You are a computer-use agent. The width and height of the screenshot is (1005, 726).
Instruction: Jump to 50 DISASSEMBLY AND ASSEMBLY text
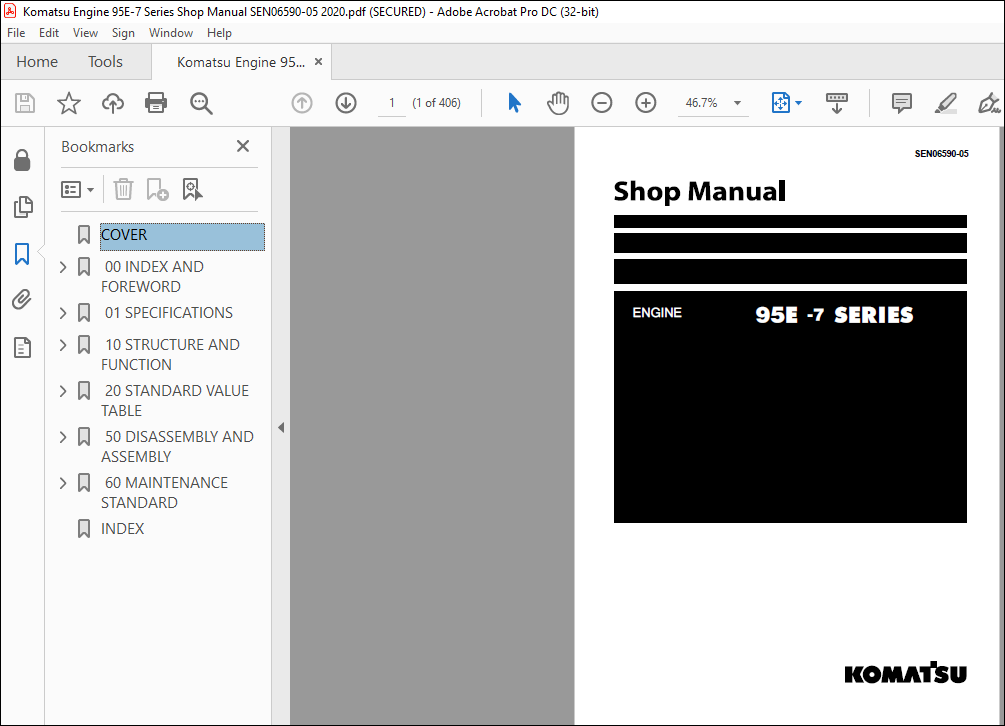coord(178,447)
